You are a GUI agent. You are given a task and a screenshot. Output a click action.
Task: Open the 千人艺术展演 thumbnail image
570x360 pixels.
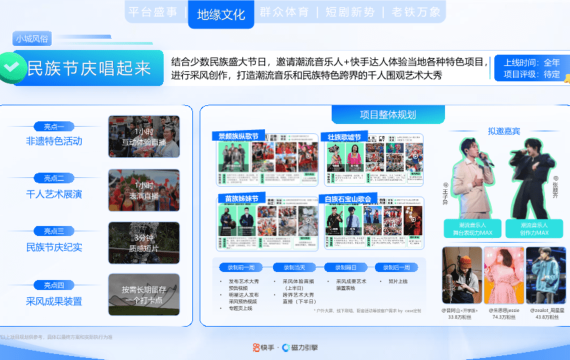144,190
